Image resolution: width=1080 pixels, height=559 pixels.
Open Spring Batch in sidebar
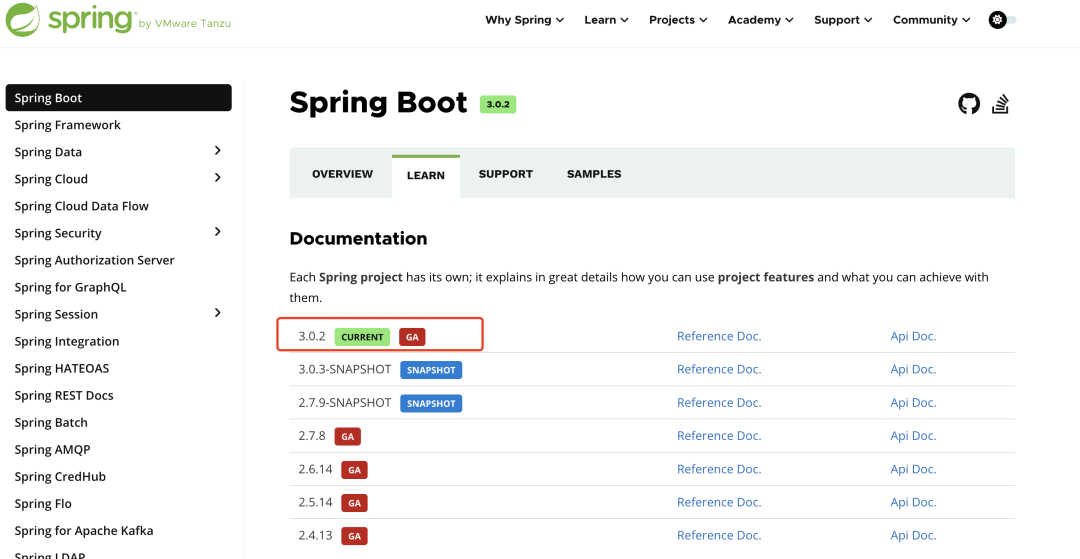[51, 423]
